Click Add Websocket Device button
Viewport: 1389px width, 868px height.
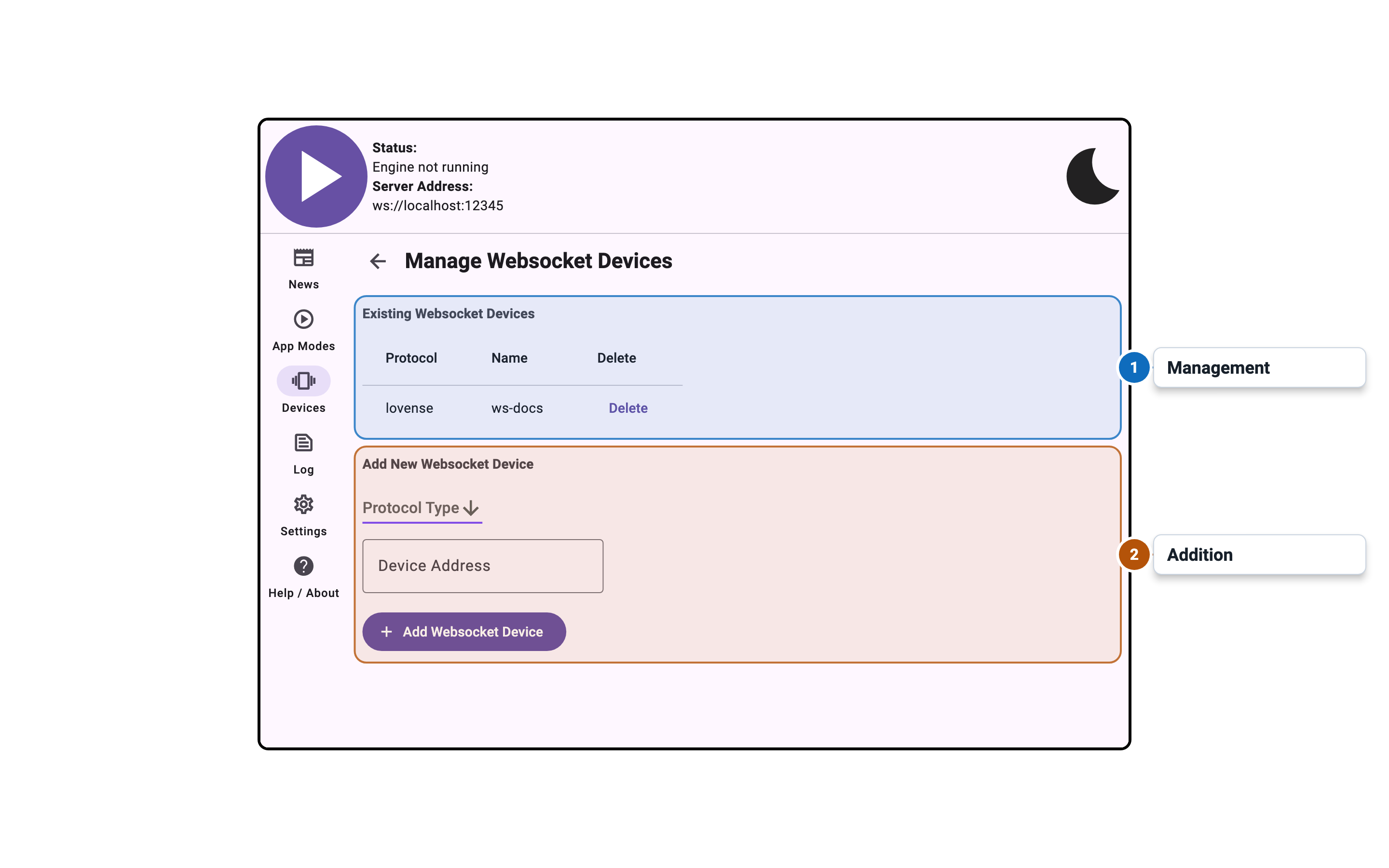(464, 632)
